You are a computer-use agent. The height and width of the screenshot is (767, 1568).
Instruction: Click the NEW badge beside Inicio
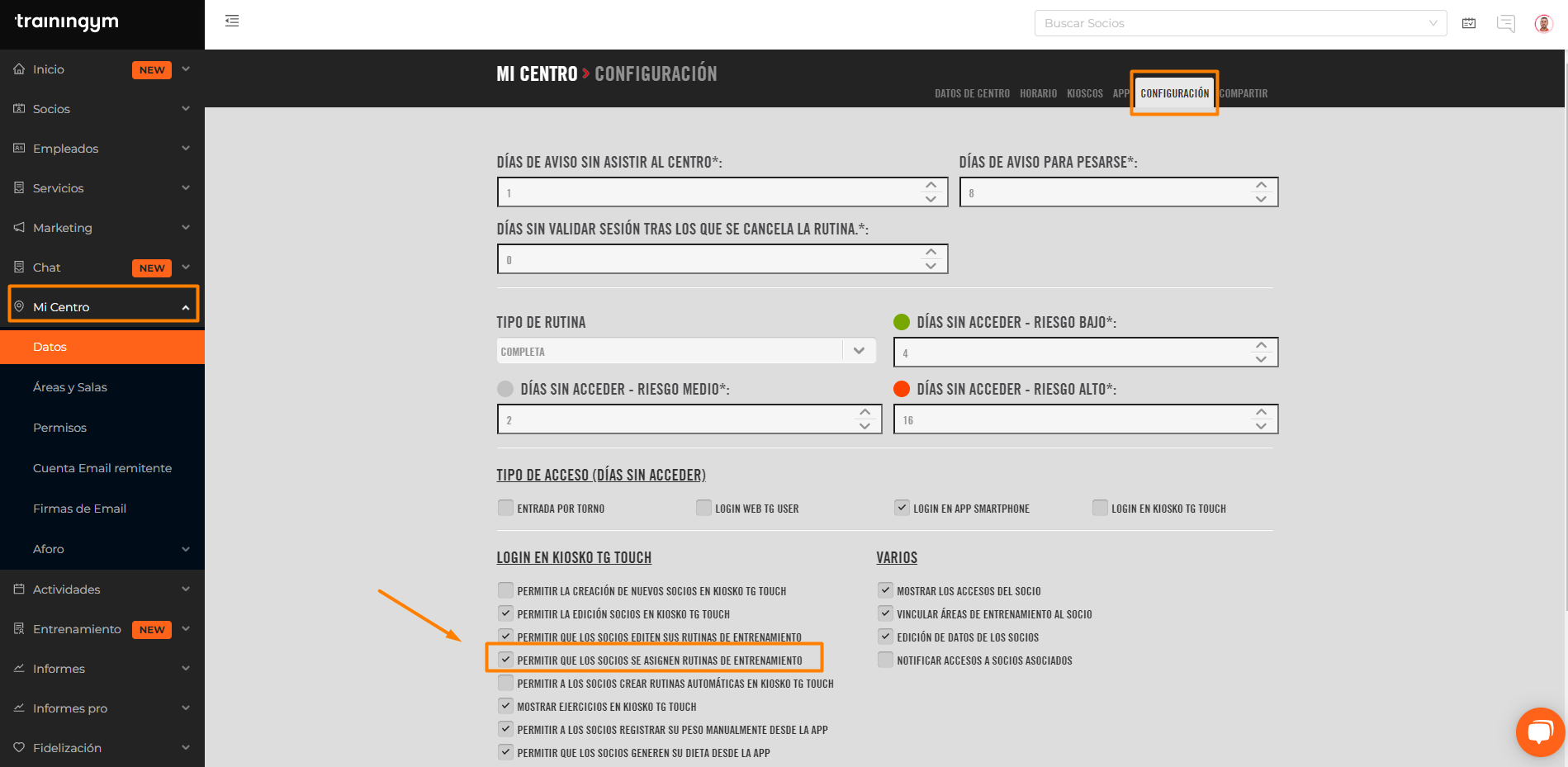tap(152, 70)
